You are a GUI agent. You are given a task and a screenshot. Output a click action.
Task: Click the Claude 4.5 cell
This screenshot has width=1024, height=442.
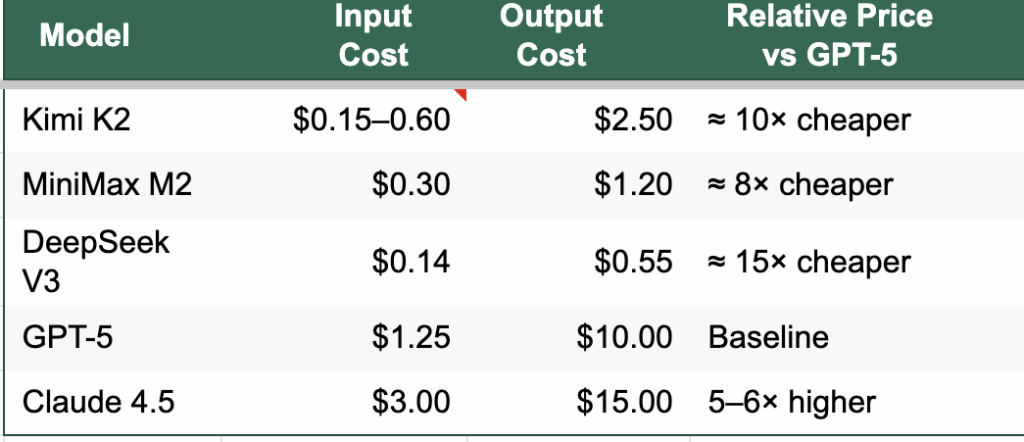tap(98, 403)
